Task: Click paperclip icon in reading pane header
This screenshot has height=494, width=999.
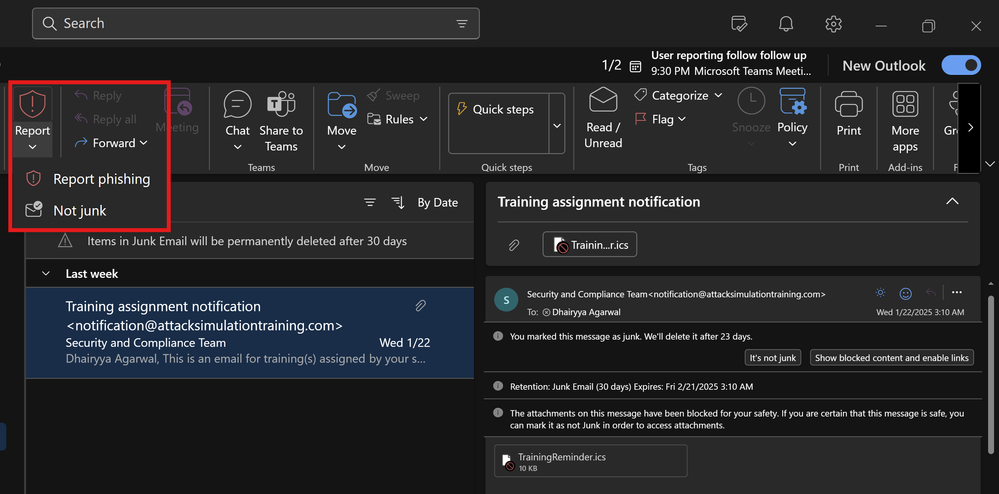Action: [x=514, y=245]
